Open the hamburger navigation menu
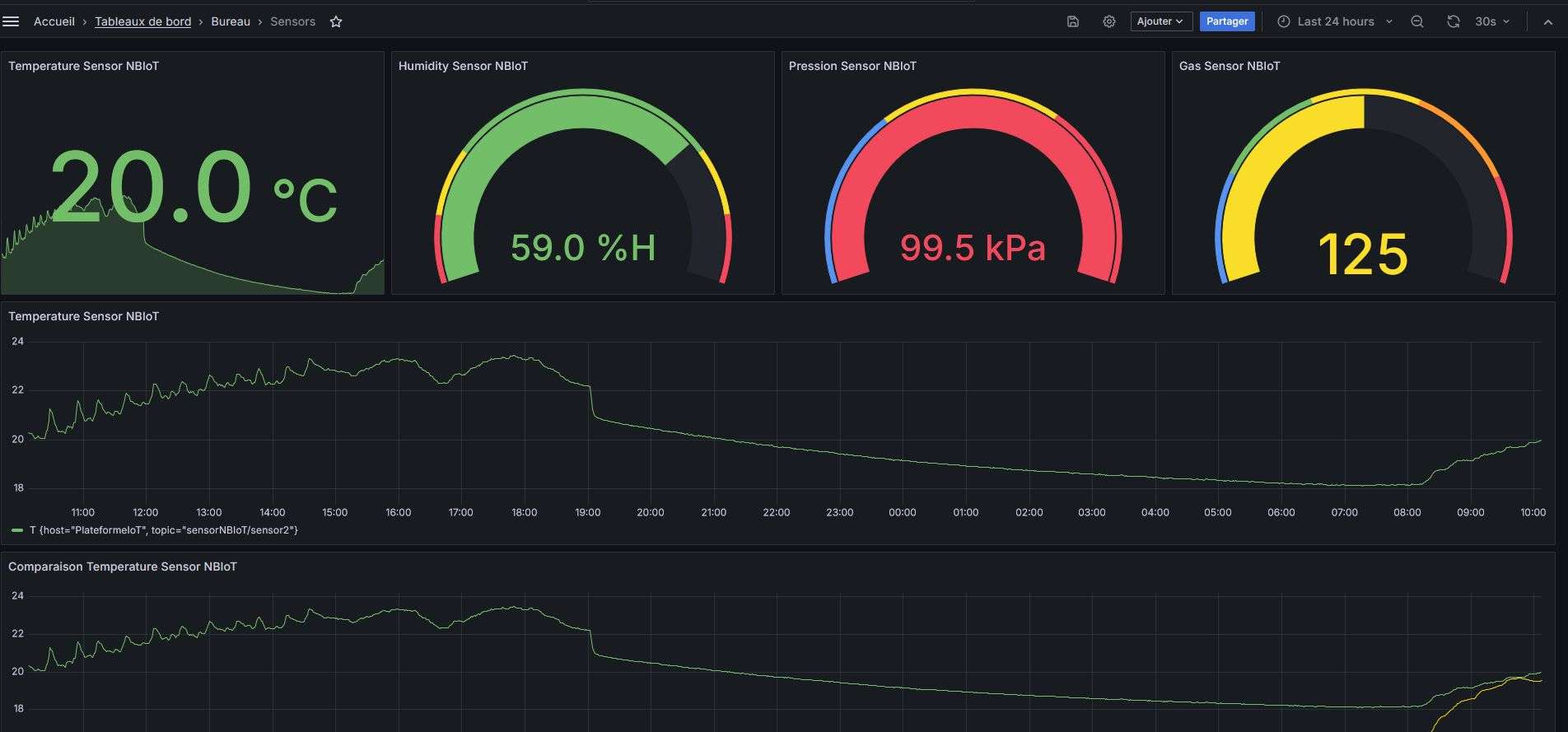The width and height of the screenshot is (1568, 732). tap(11, 21)
